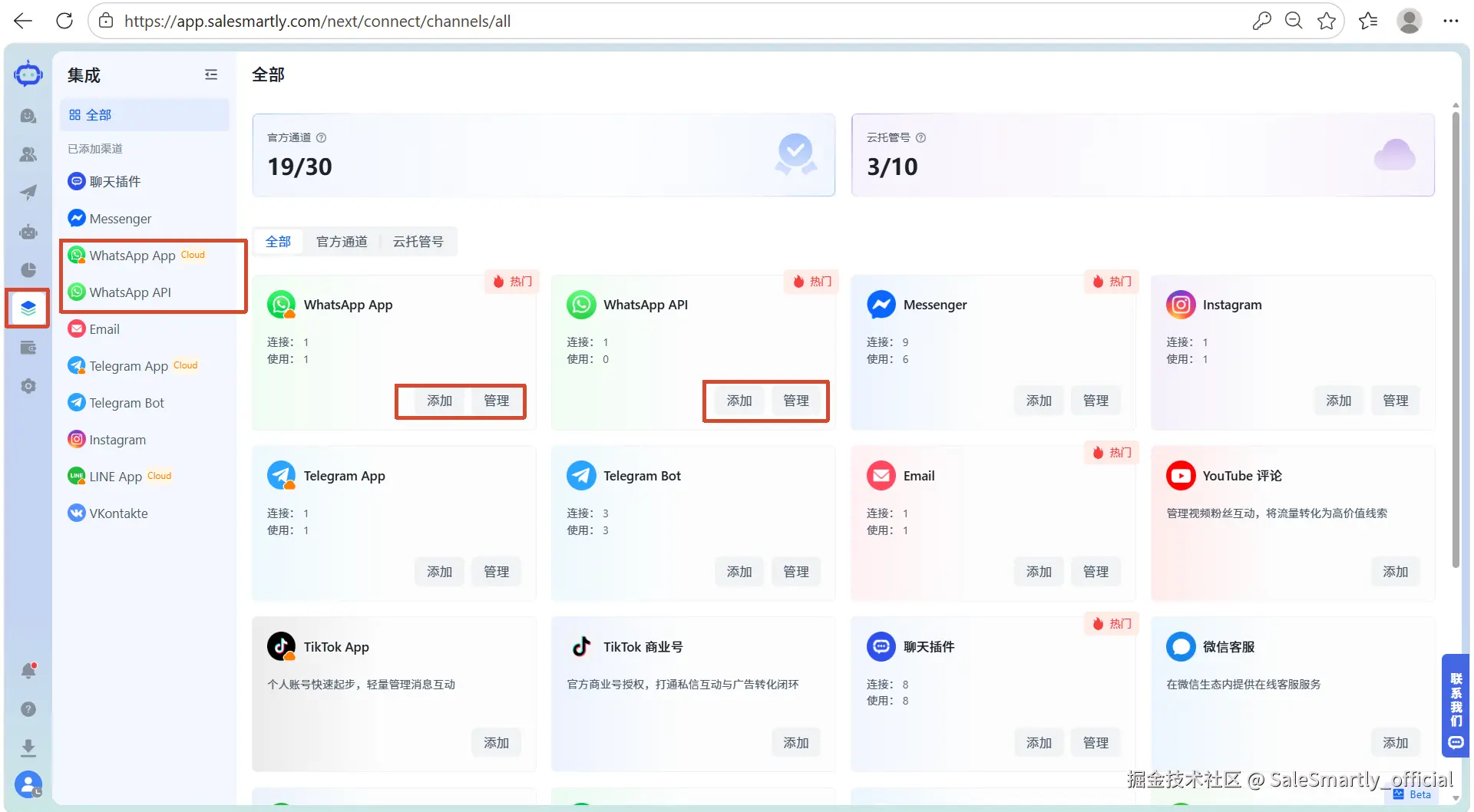The height and width of the screenshot is (812, 1474).
Task: Switch to the 云托管号 tab
Action: click(418, 242)
